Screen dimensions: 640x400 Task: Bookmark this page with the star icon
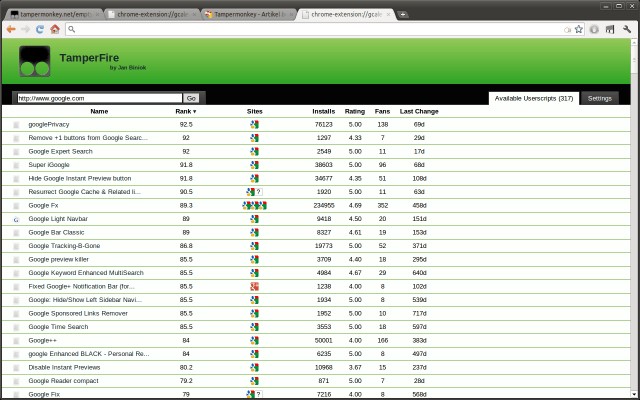pyautogui.click(x=578, y=29)
